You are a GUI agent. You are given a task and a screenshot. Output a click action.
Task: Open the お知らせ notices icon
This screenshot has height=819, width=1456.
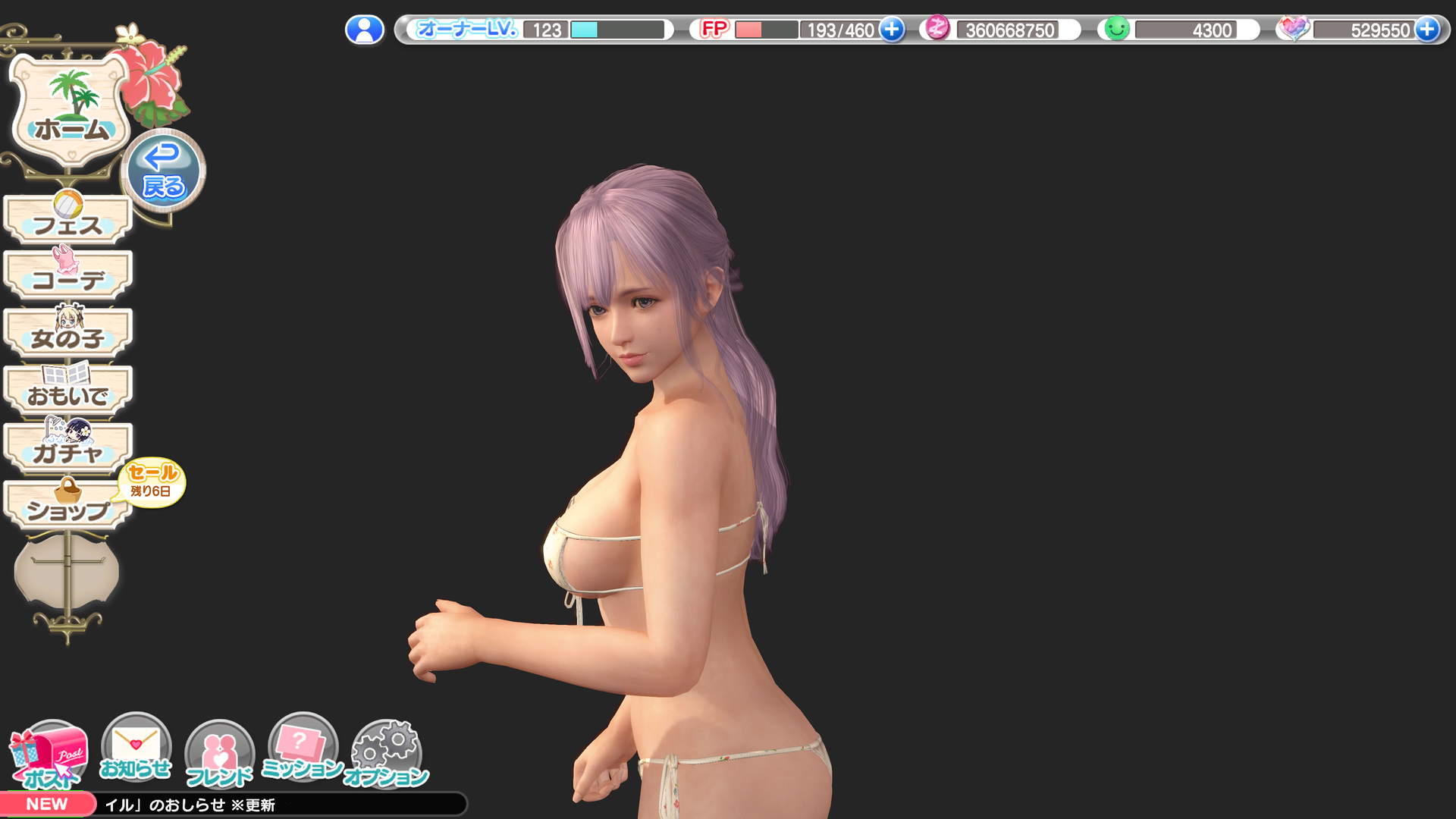[x=136, y=748]
